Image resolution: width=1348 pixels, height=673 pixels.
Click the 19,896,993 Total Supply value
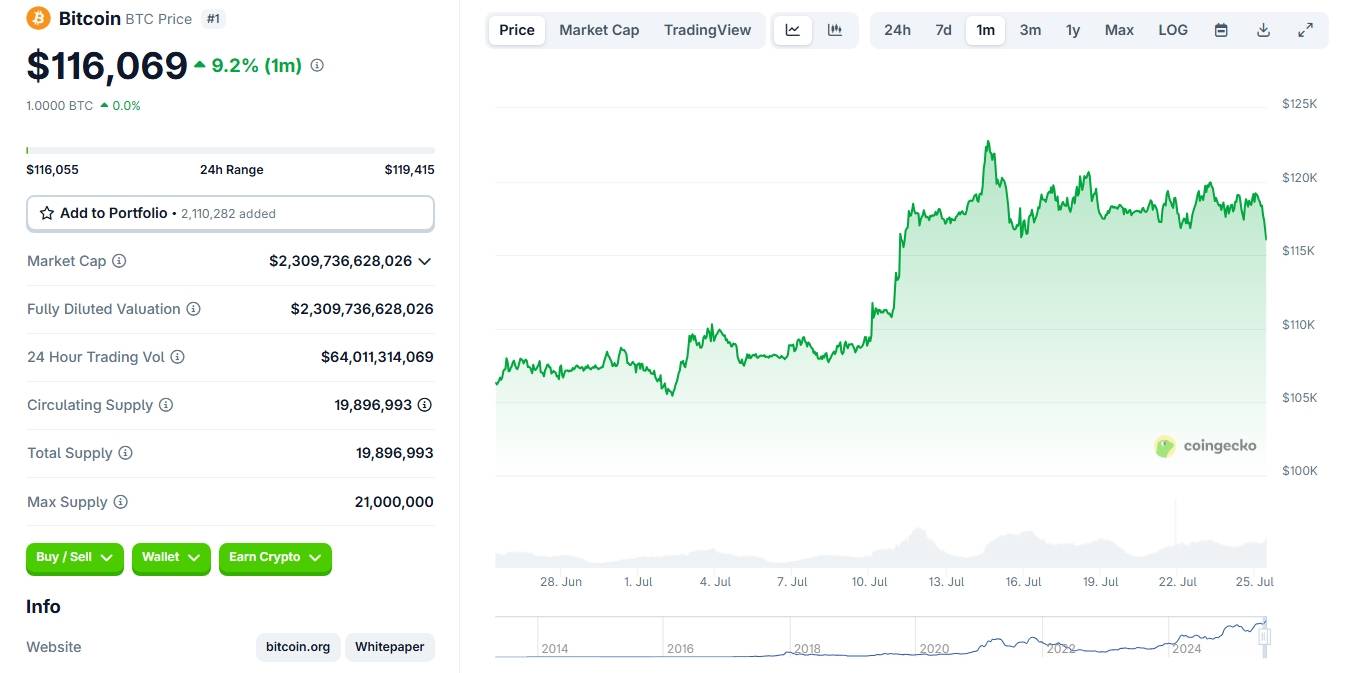395,453
